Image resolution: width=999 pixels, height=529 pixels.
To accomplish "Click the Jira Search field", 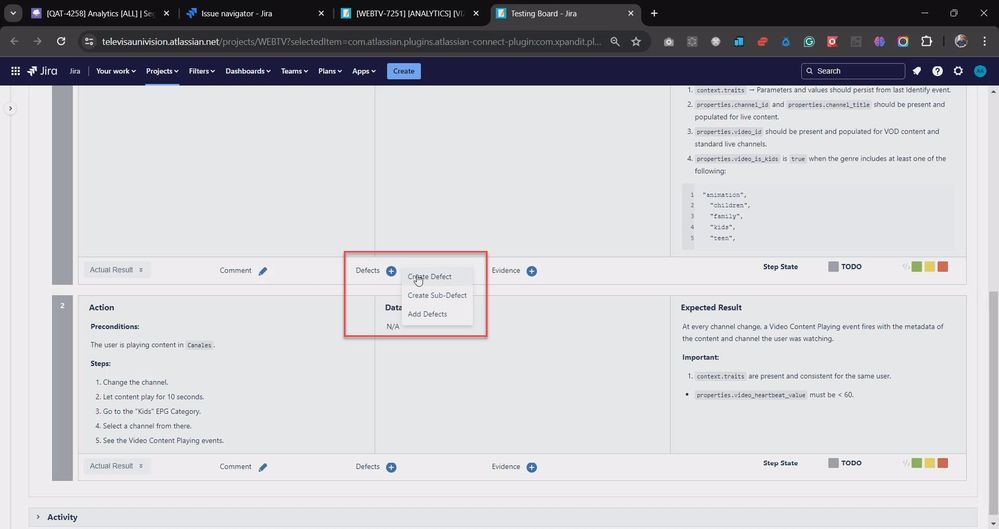I will pyautogui.click(x=852, y=71).
